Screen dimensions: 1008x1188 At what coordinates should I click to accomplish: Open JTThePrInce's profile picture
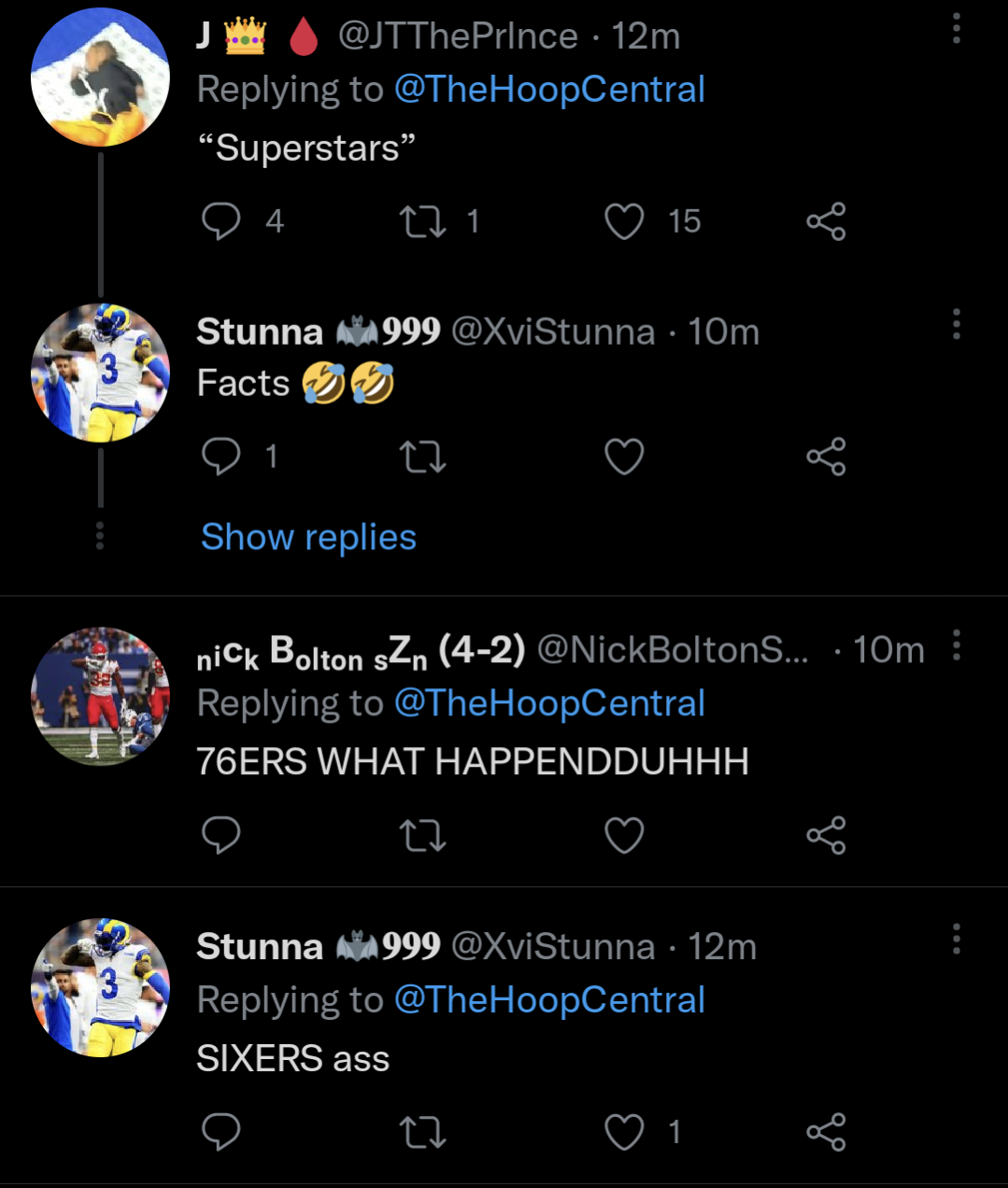100,78
